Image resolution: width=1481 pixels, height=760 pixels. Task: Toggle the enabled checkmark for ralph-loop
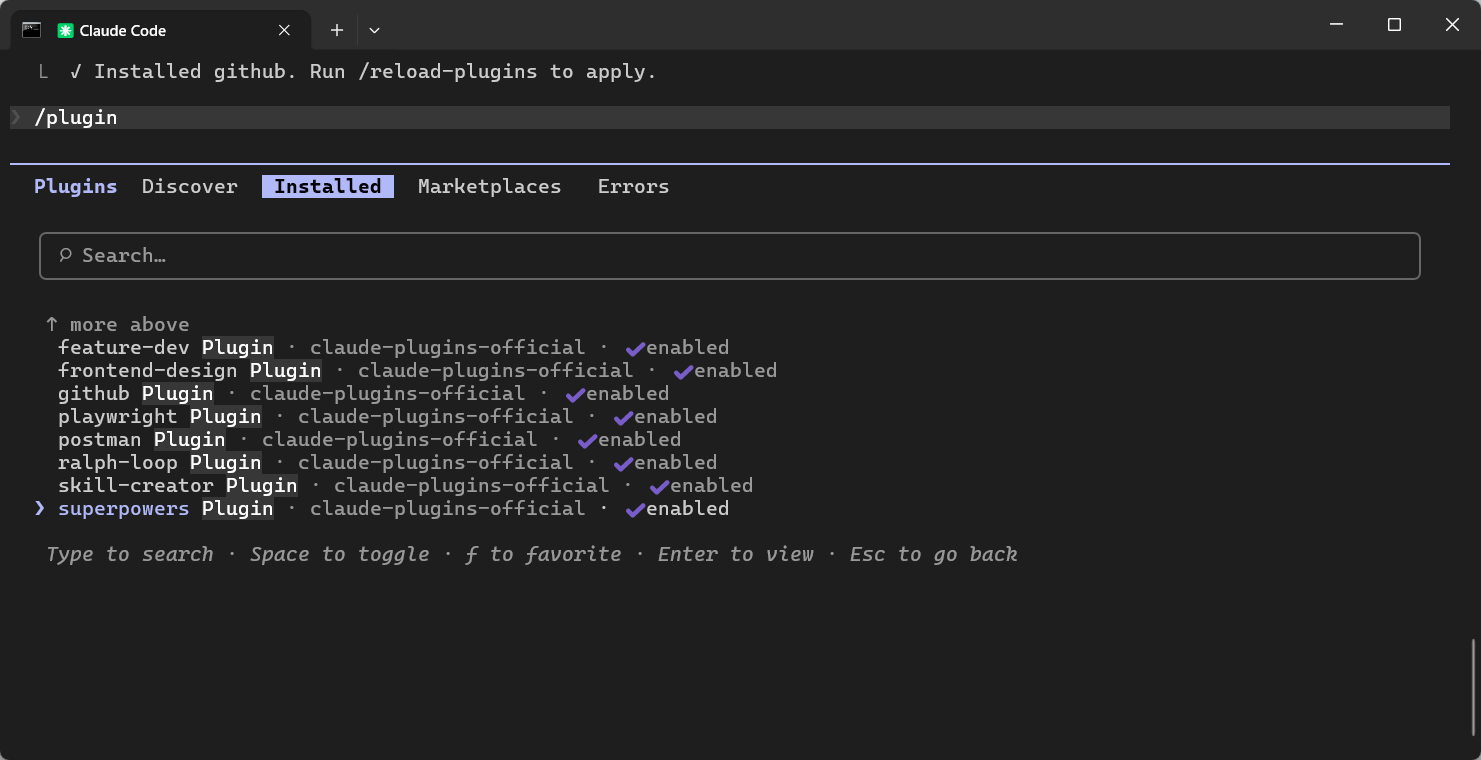point(623,463)
